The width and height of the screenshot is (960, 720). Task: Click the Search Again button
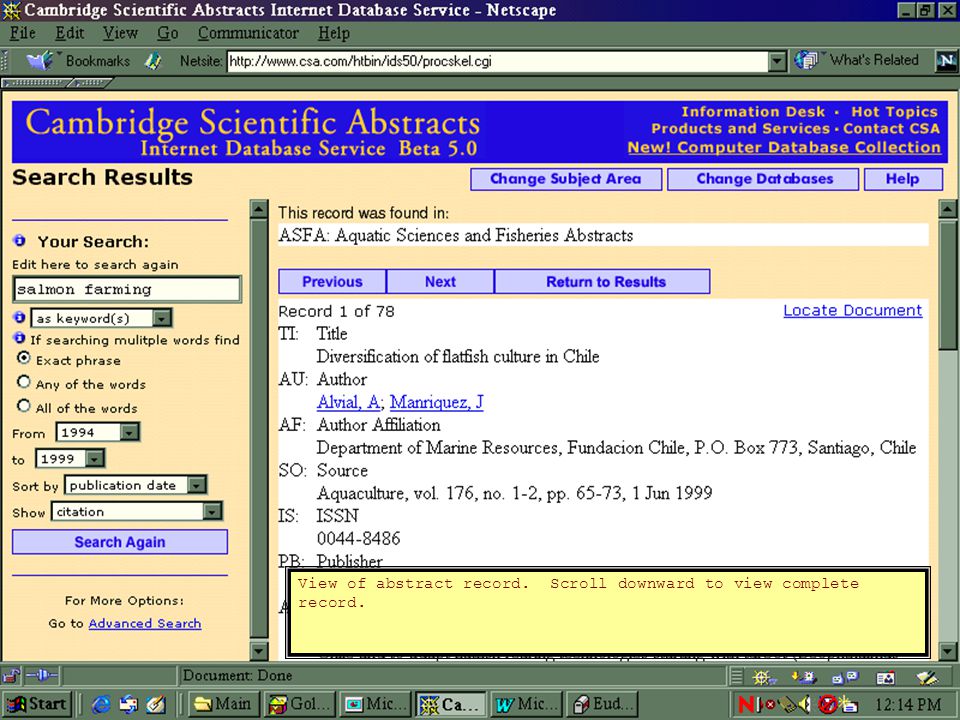coord(120,542)
